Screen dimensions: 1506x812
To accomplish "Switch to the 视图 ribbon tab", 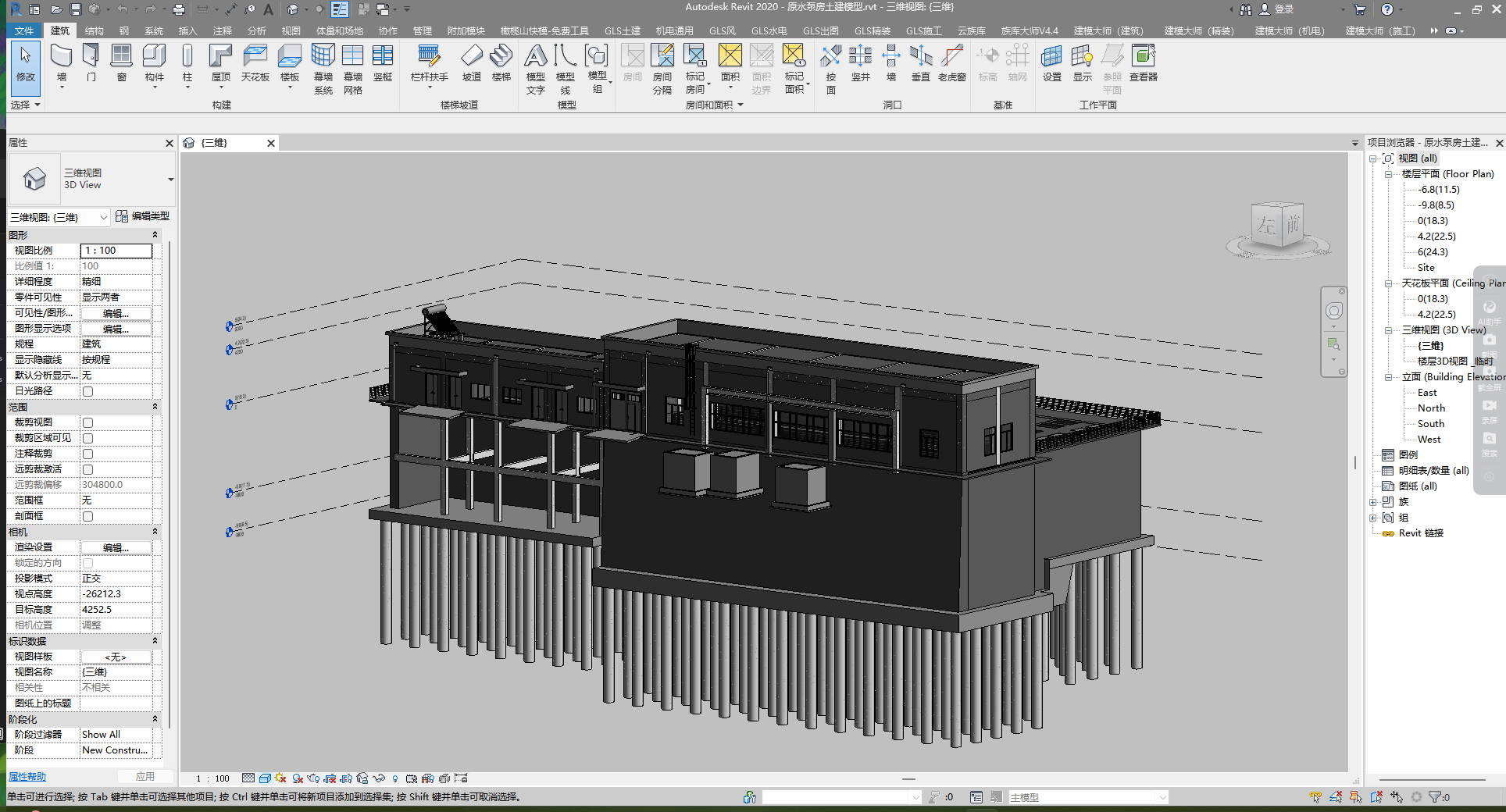I will click(x=291, y=31).
